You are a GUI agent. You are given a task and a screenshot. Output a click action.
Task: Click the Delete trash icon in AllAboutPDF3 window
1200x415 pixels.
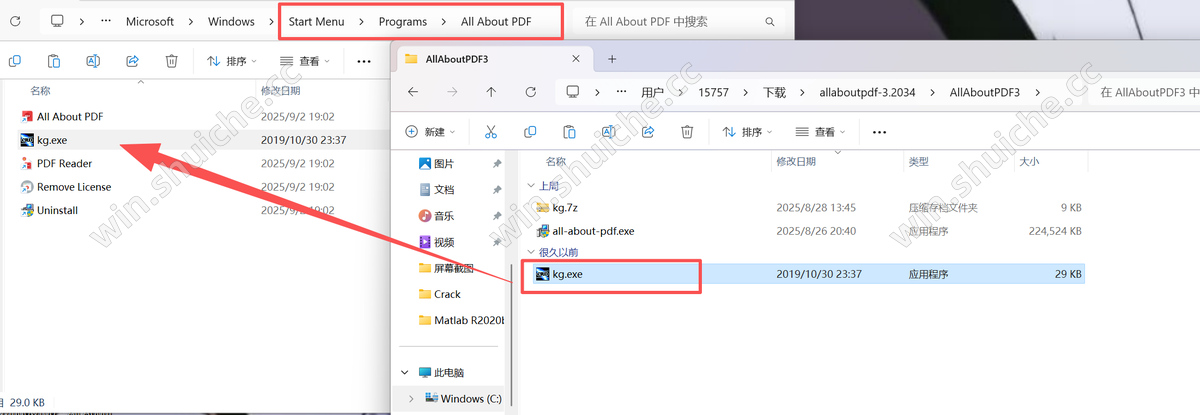click(687, 132)
